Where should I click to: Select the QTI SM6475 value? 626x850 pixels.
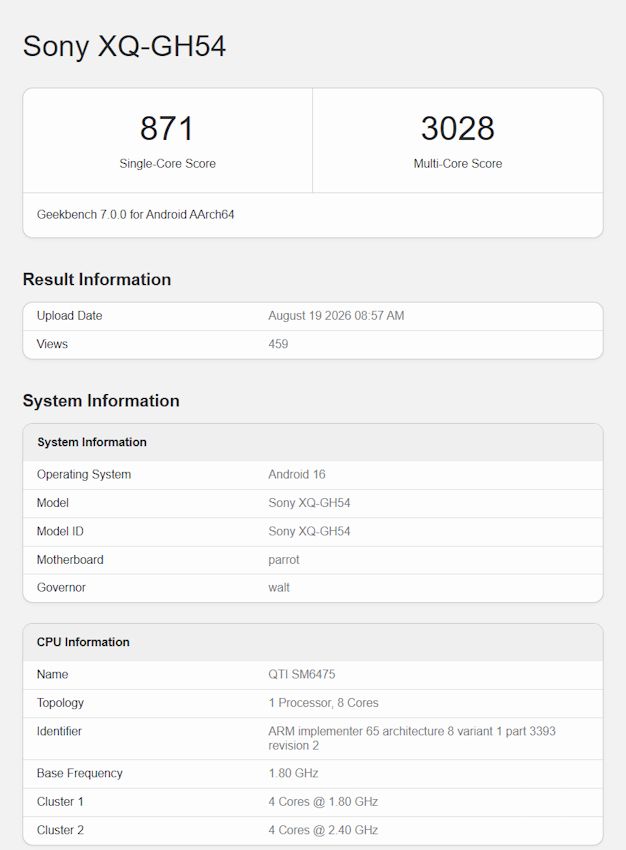(x=302, y=674)
